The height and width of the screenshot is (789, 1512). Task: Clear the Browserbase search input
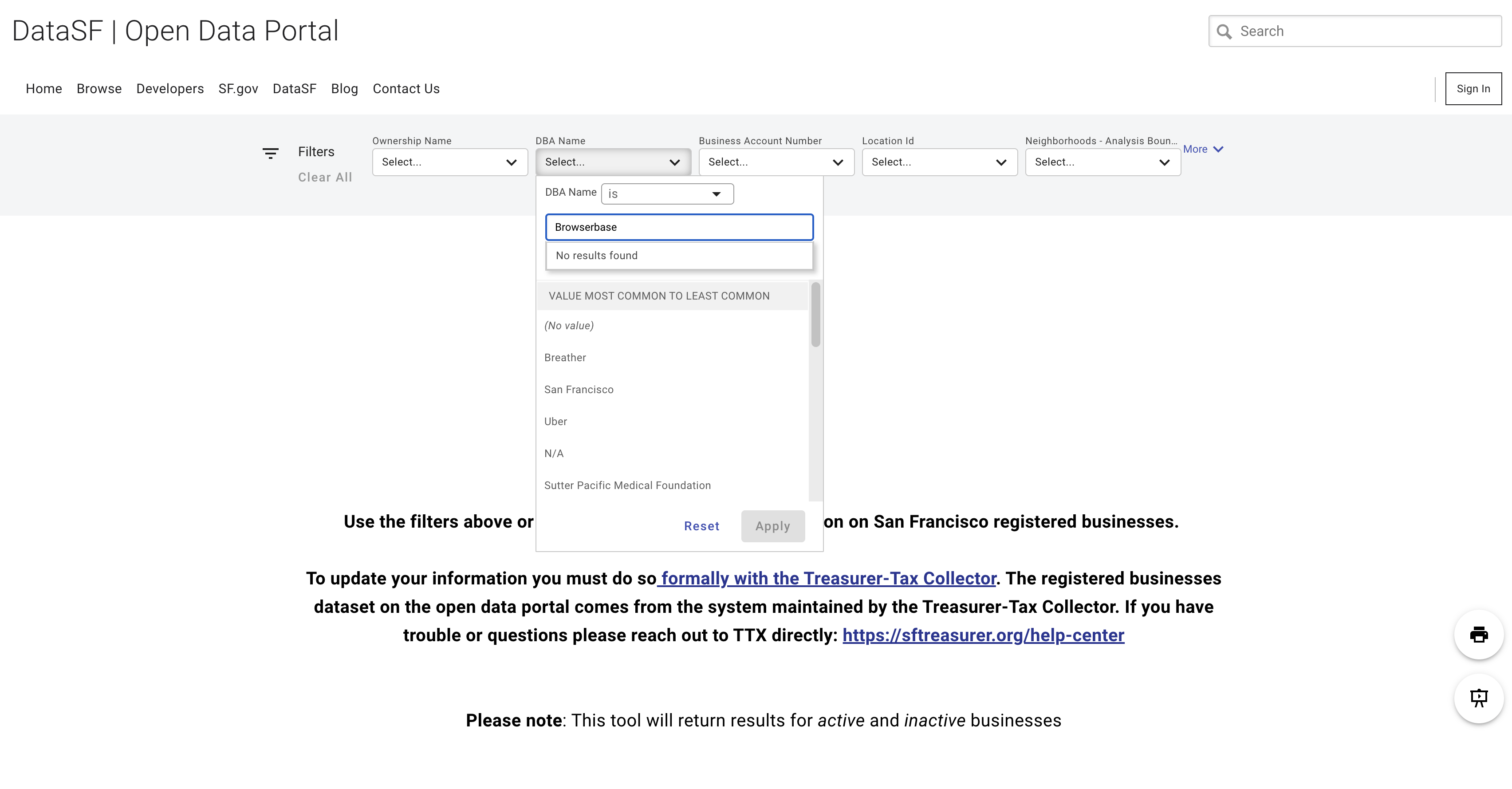[678, 227]
